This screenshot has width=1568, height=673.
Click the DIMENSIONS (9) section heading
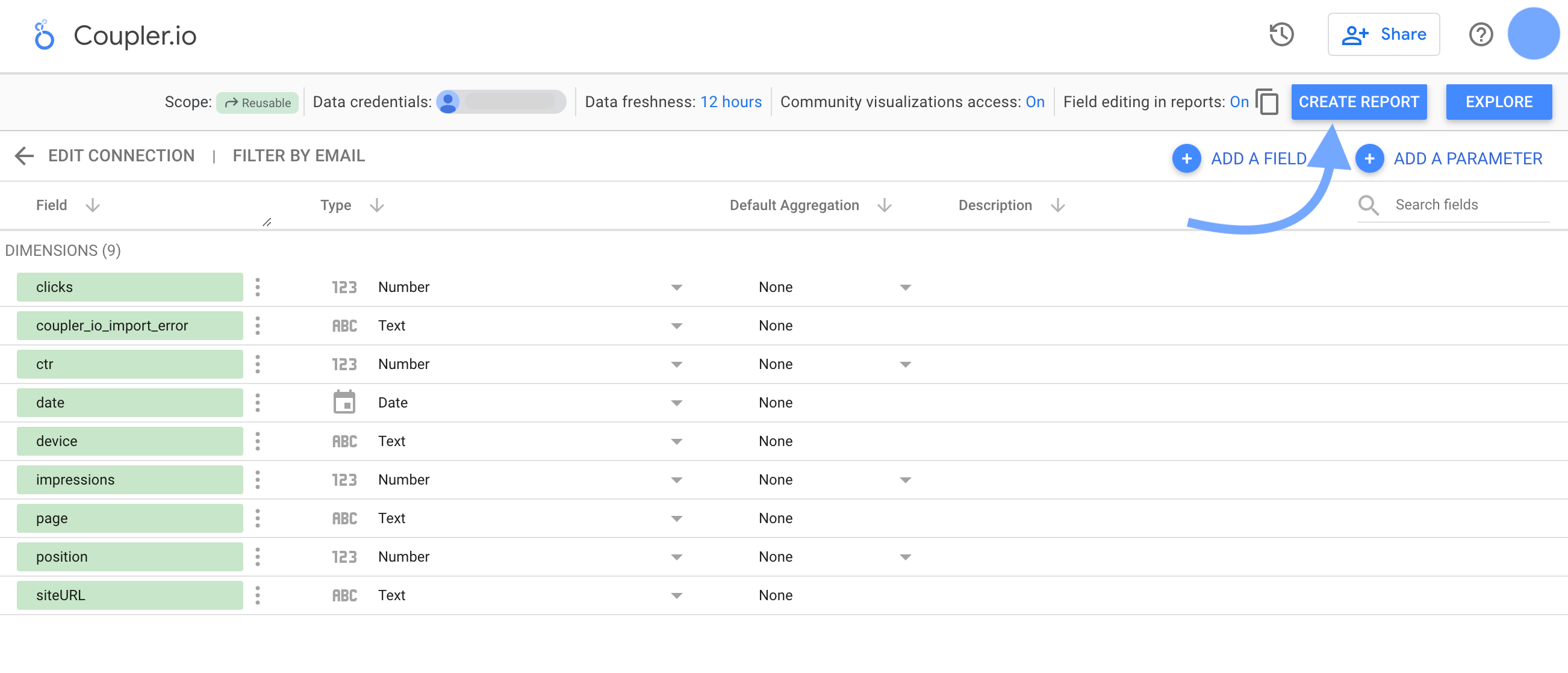(63, 250)
